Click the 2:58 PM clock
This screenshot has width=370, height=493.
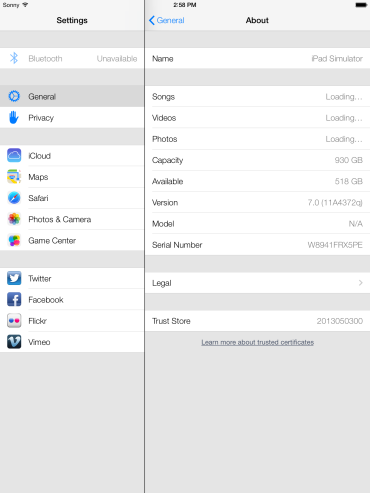185,5
